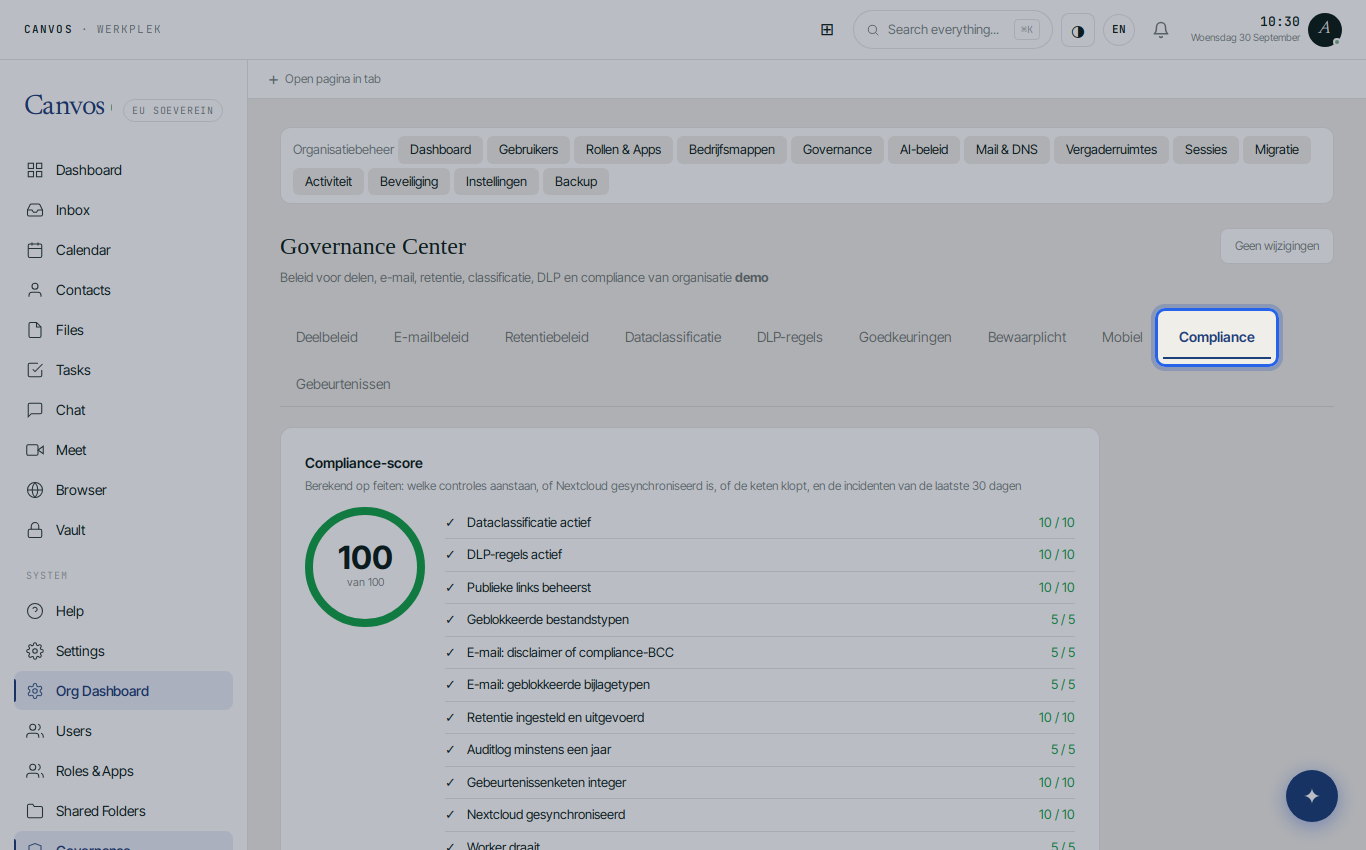The height and width of the screenshot is (850, 1366).
Task: Click the notifications bell icon
Action: (x=1161, y=30)
